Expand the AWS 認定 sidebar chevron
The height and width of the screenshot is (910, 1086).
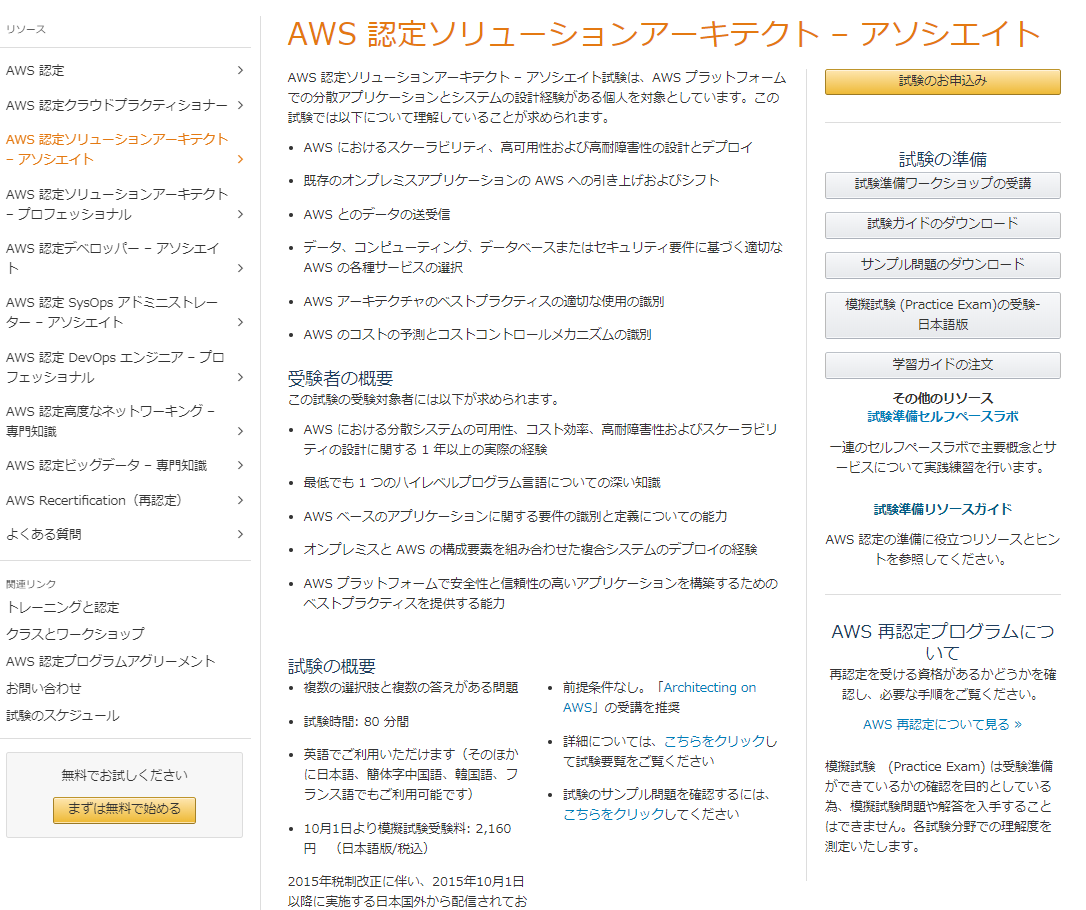click(x=240, y=70)
